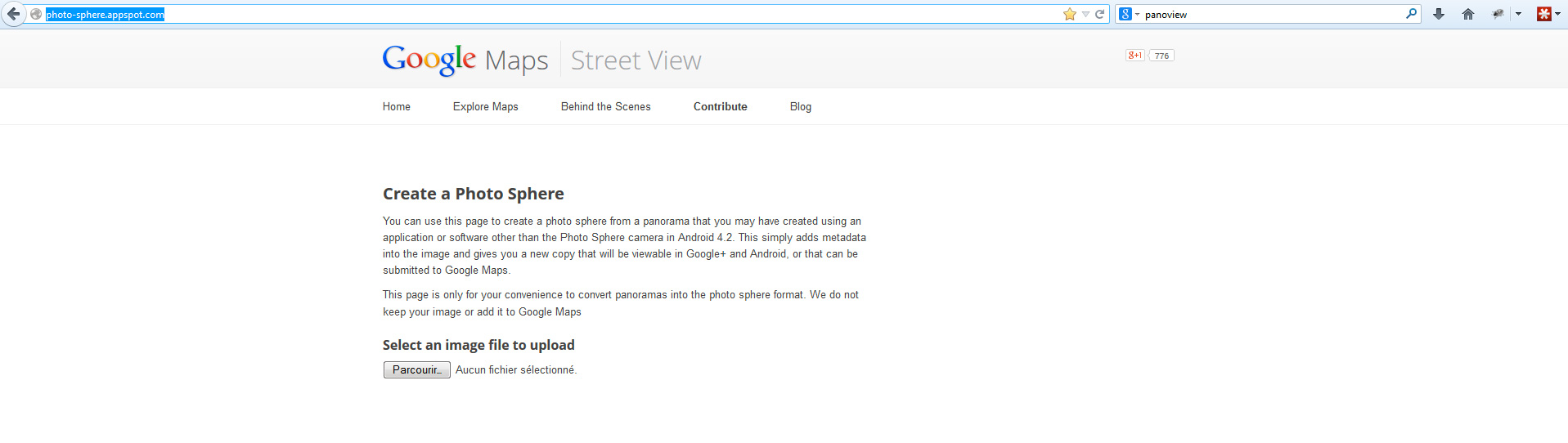Open the Blog link
Screen dimensions: 1568x443
click(x=801, y=106)
